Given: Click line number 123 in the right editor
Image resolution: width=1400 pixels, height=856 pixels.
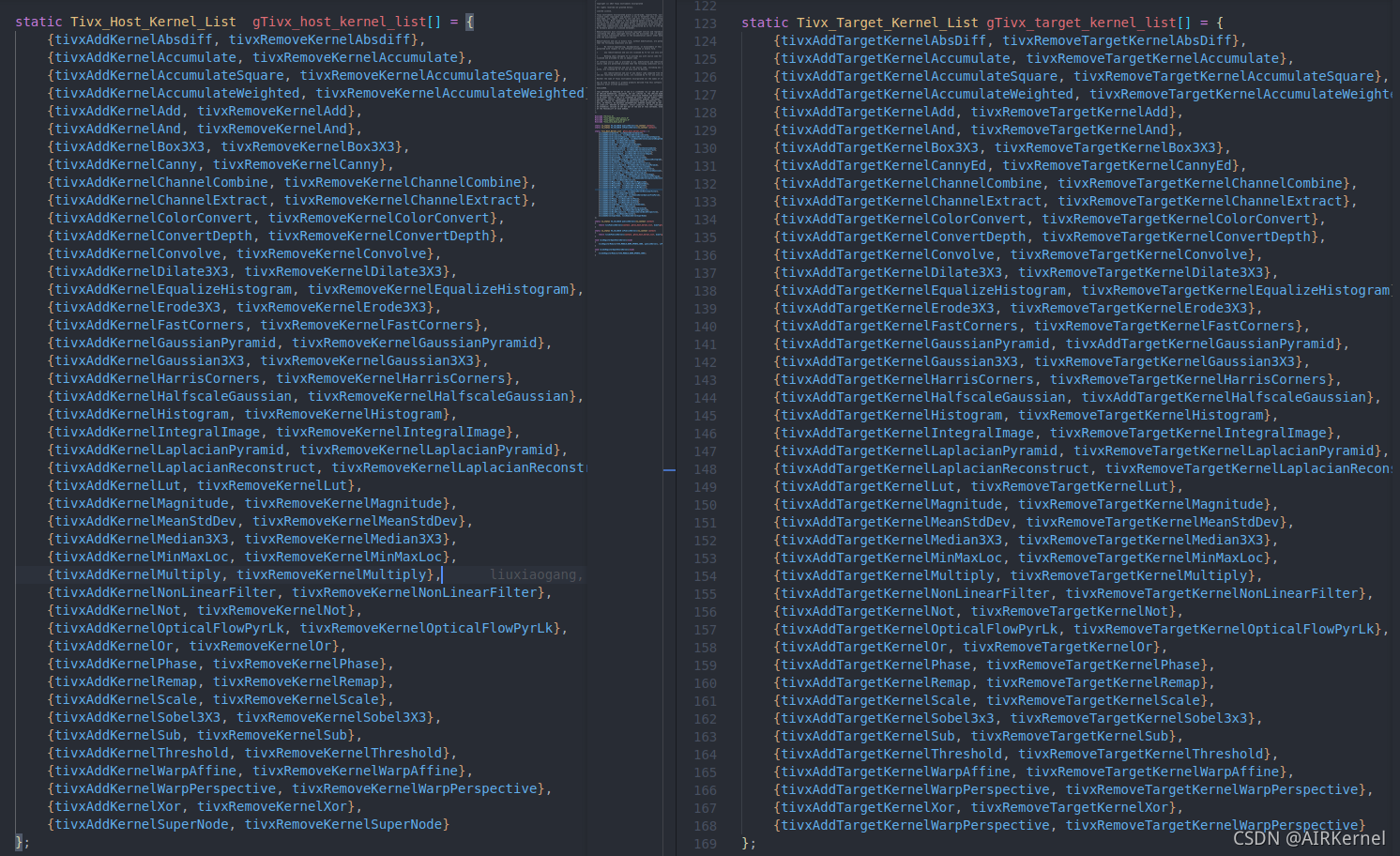Looking at the screenshot, I should click(705, 22).
